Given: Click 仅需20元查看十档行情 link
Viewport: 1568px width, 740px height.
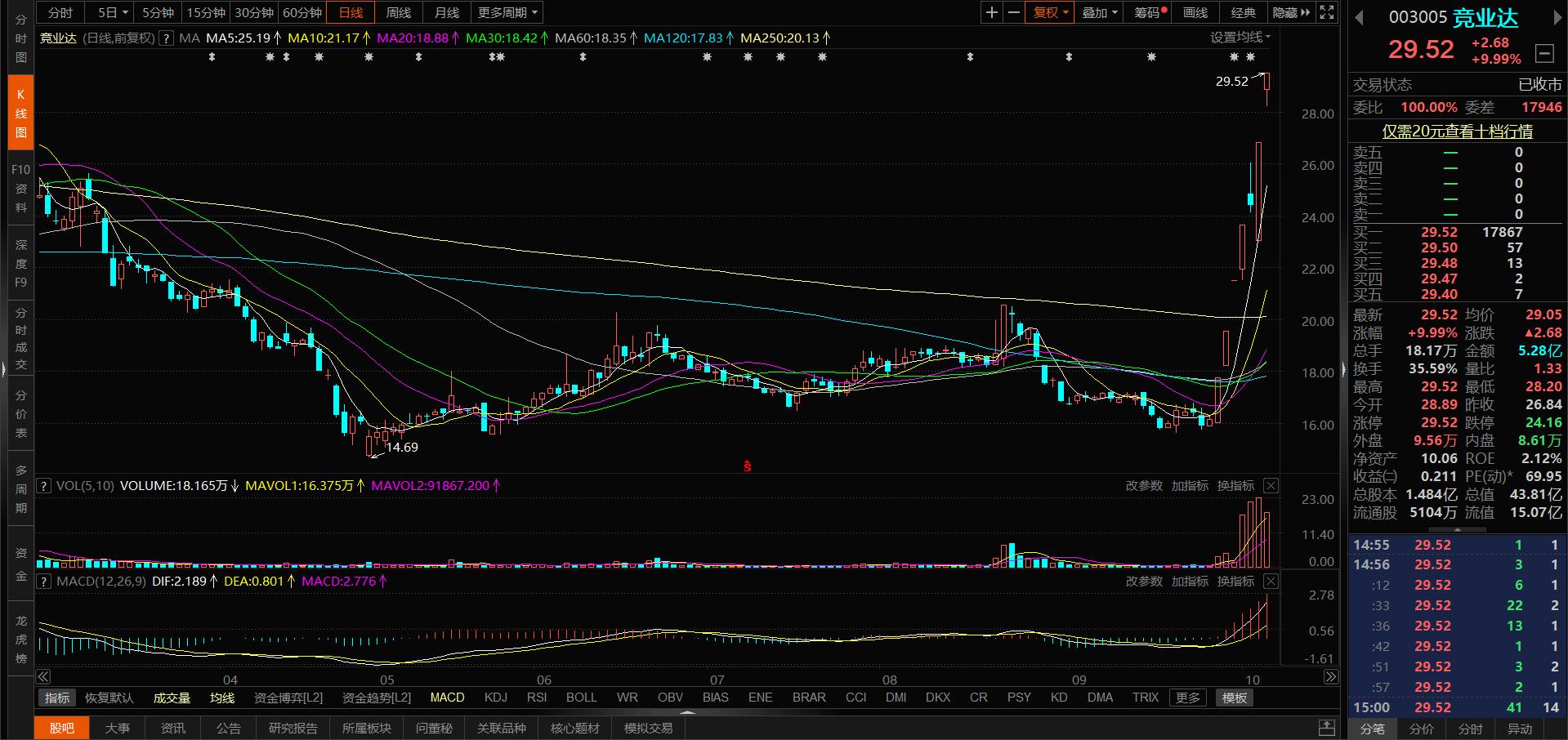Looking at the screenshot, I should point(1457,132).
